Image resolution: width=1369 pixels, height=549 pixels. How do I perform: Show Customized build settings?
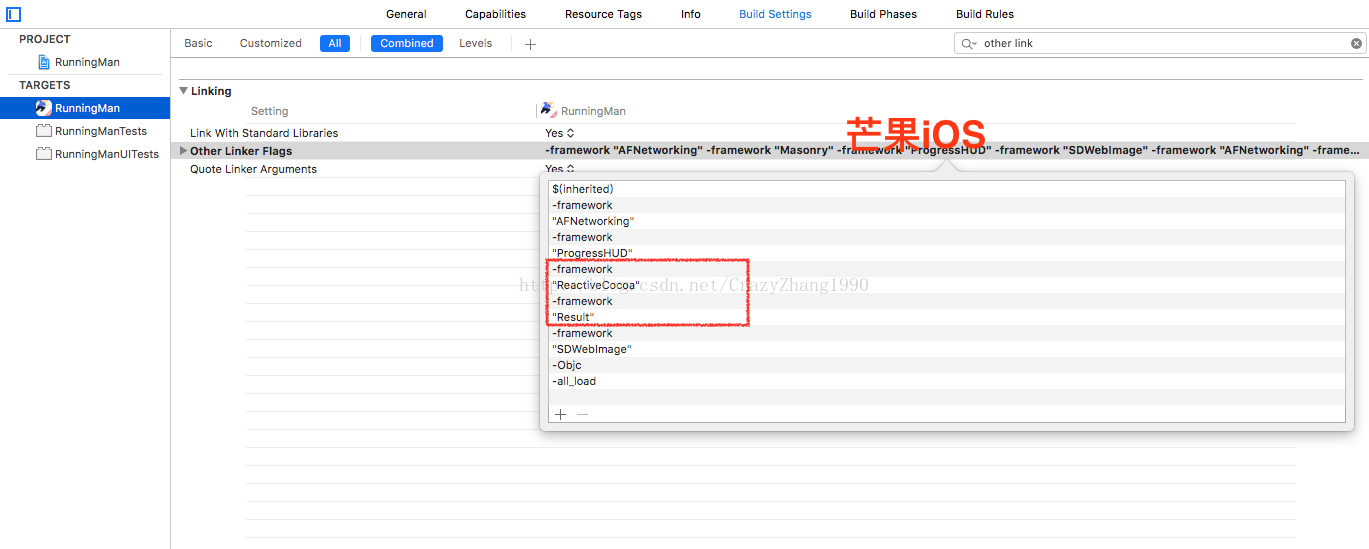click(270, 43)
